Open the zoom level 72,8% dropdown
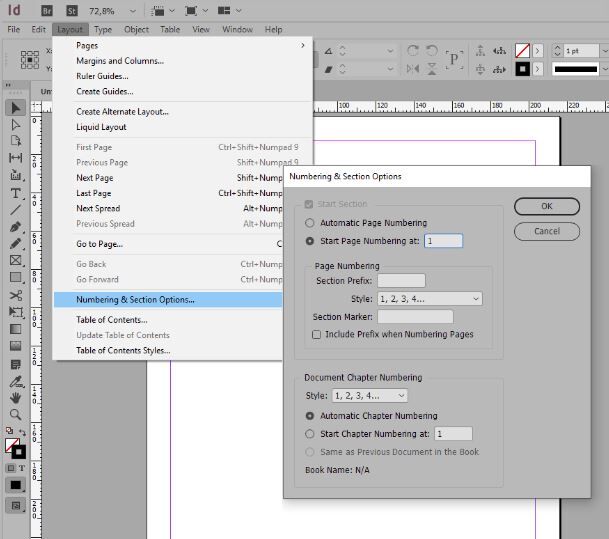The height and width of the screenshot is (539, 609). tap(132, 11)
